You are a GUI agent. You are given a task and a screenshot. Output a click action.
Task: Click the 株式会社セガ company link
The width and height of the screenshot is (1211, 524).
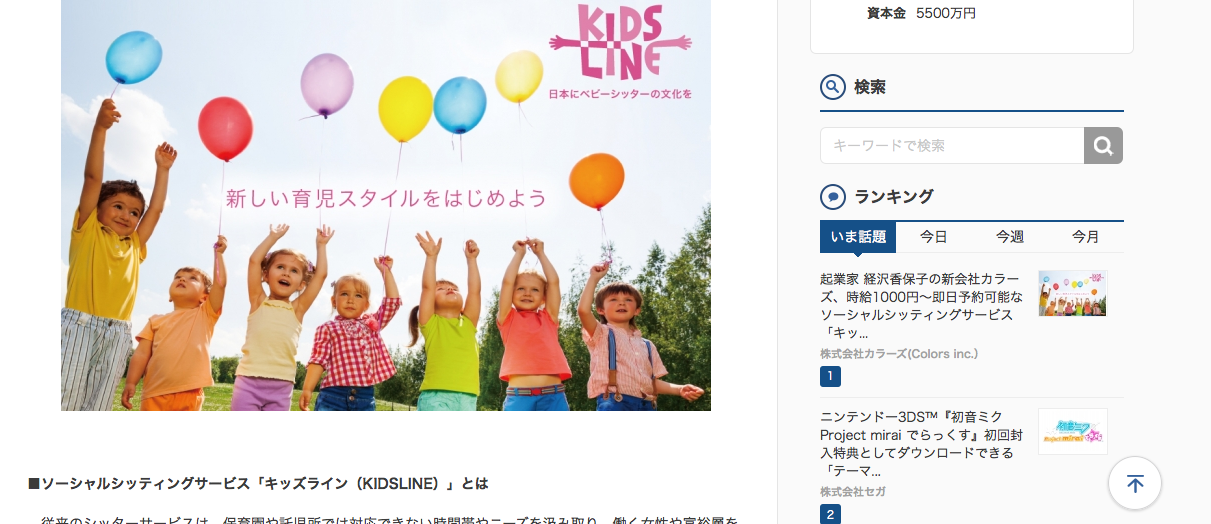tap(853, 492)
